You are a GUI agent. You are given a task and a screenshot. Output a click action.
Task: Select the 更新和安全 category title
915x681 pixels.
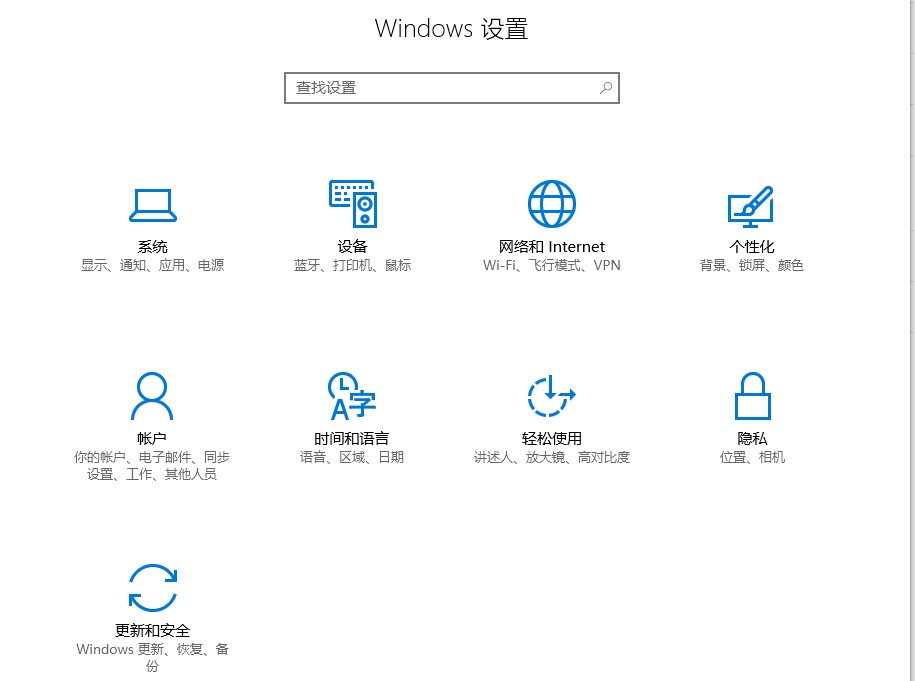point(152,631)
